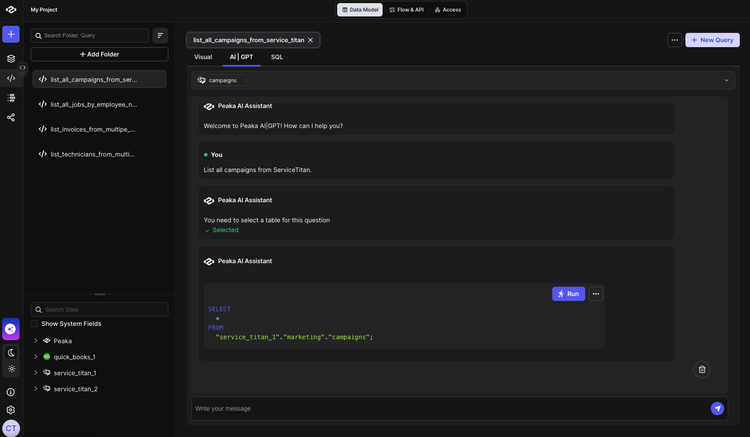Screen dimensions: 750x437
Task: Click the purple plus button in the sidebar
Action: 11,34
